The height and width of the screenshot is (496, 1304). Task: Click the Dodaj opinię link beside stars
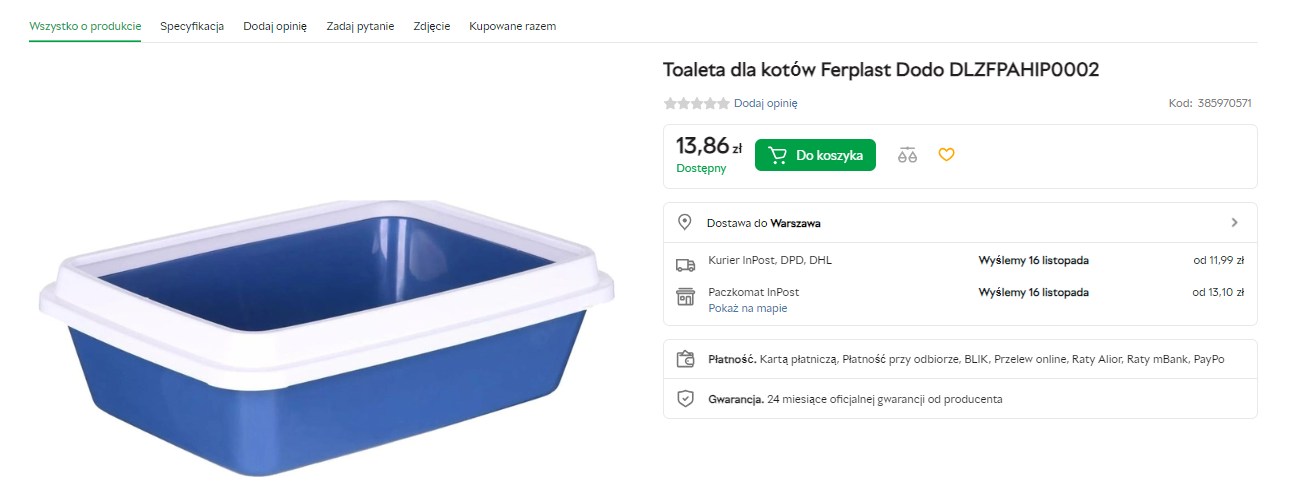765,103
